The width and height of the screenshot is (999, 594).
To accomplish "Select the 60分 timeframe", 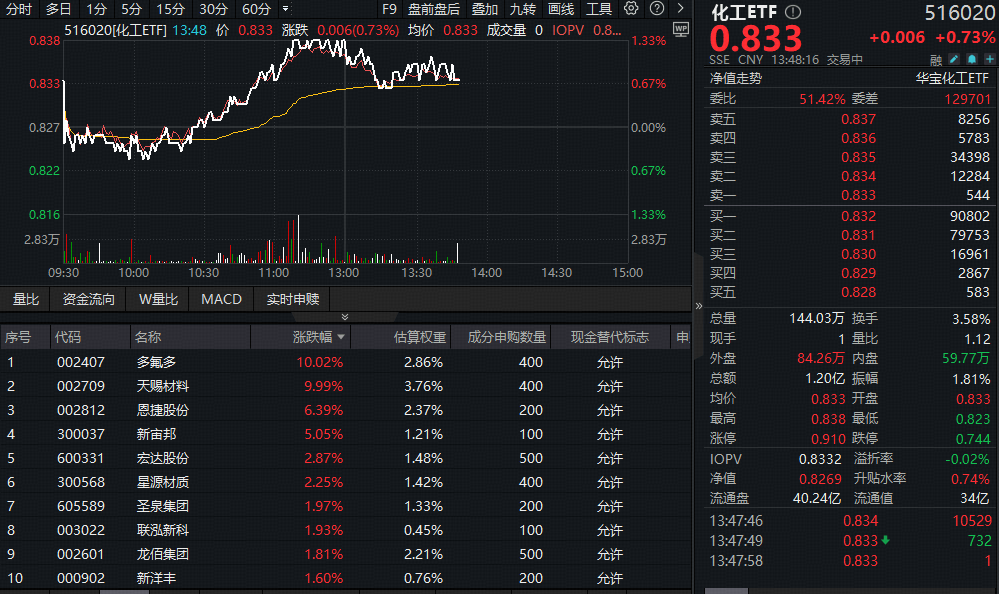I will [x=256, y=9].
